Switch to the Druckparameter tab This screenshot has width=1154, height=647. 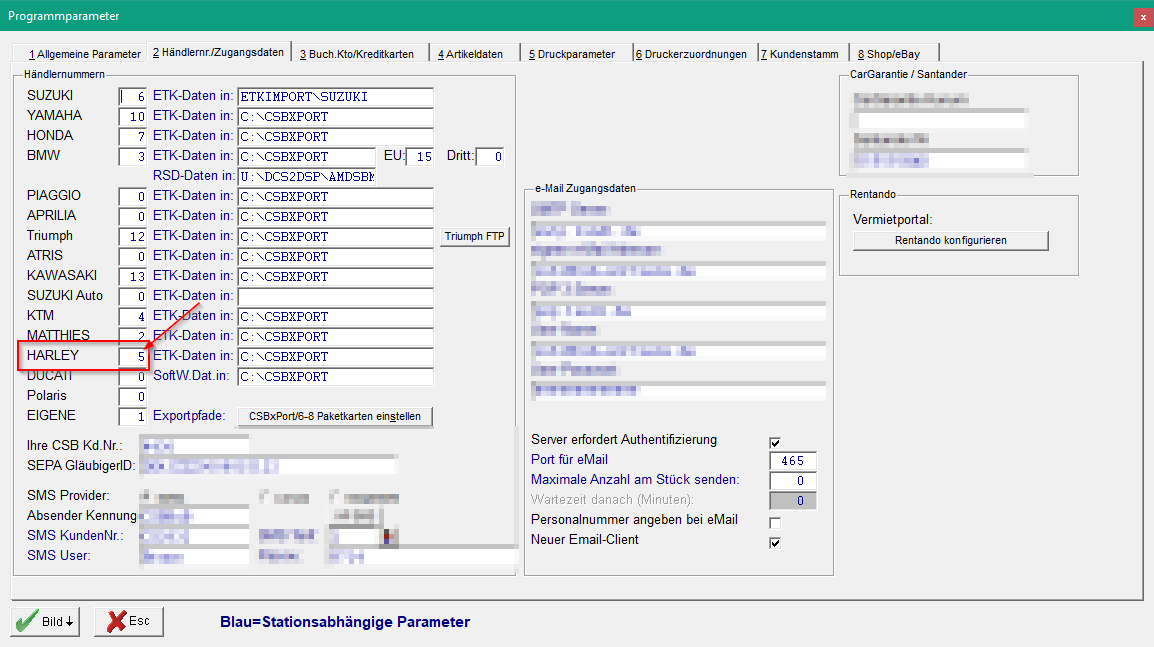(572, 54)
